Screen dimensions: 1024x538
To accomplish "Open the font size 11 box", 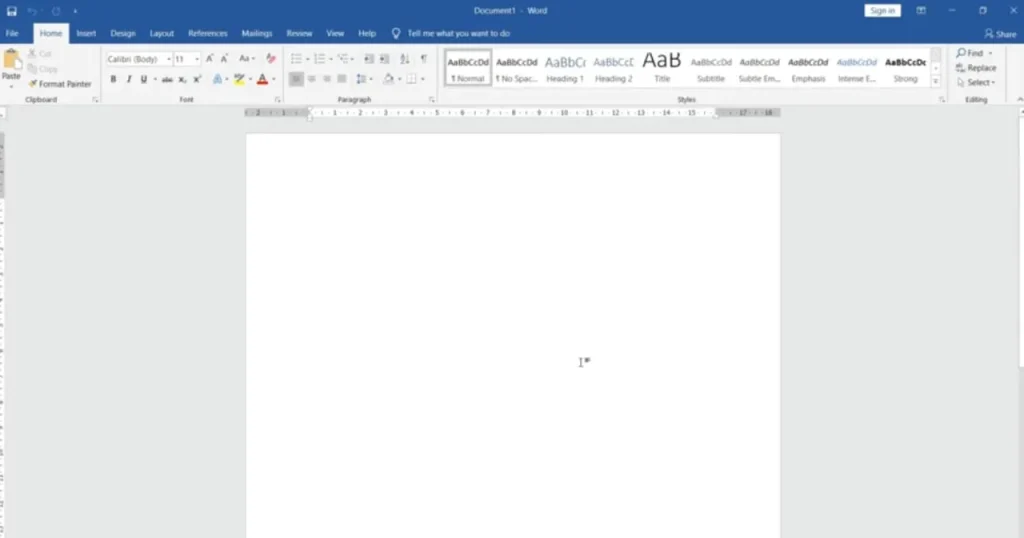I will 186,59.
